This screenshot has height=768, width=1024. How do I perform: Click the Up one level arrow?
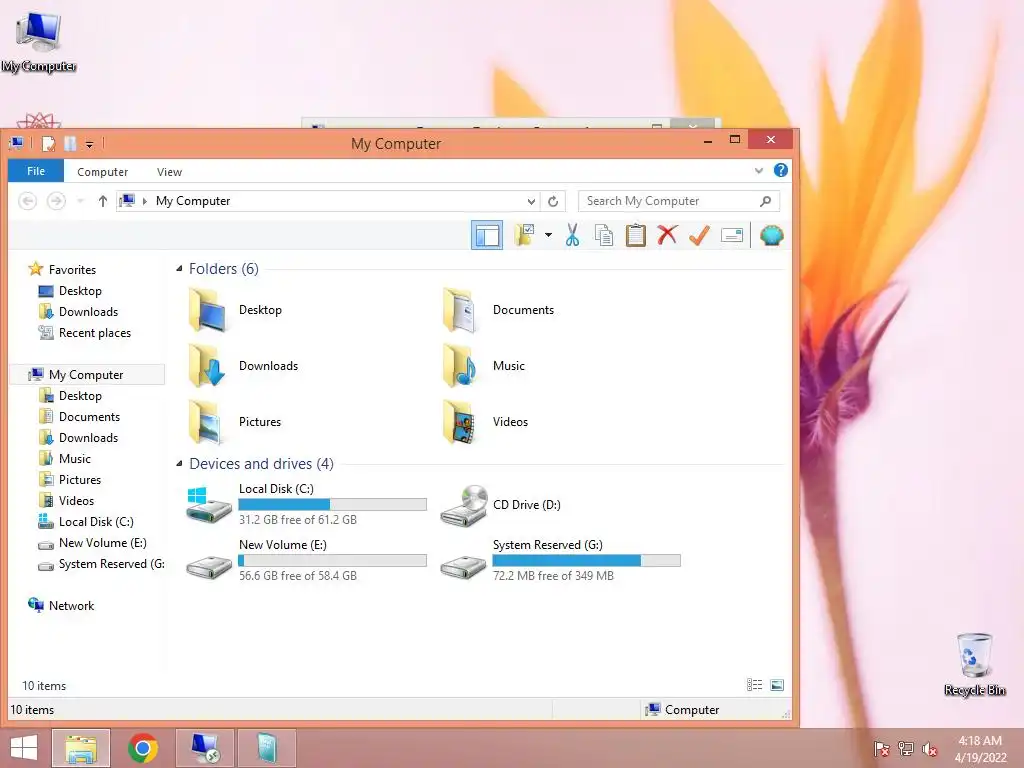(103, 201)
